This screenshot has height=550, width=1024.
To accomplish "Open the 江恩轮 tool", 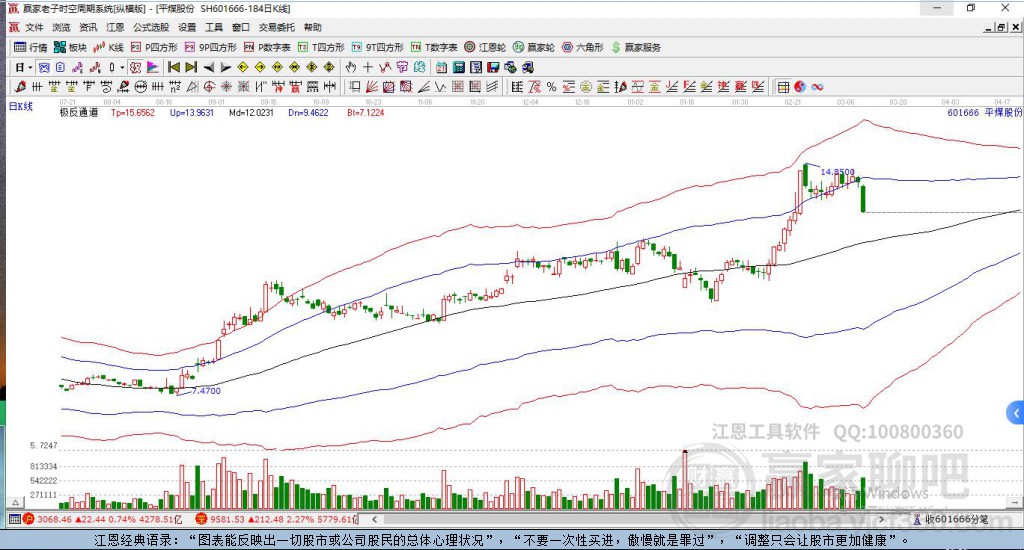I will coord(485,47).
